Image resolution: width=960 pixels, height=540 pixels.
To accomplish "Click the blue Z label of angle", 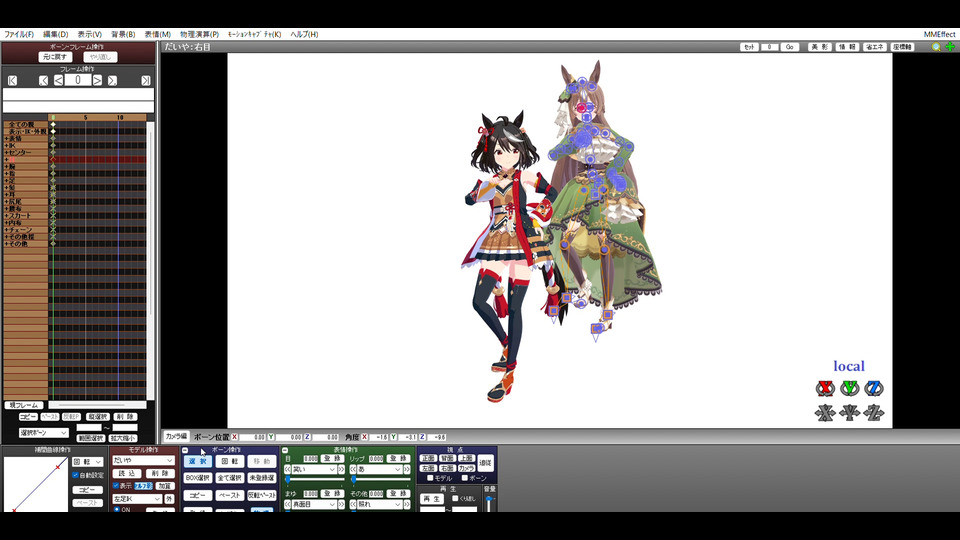I will pyautogui.click(x=422, y=437).
